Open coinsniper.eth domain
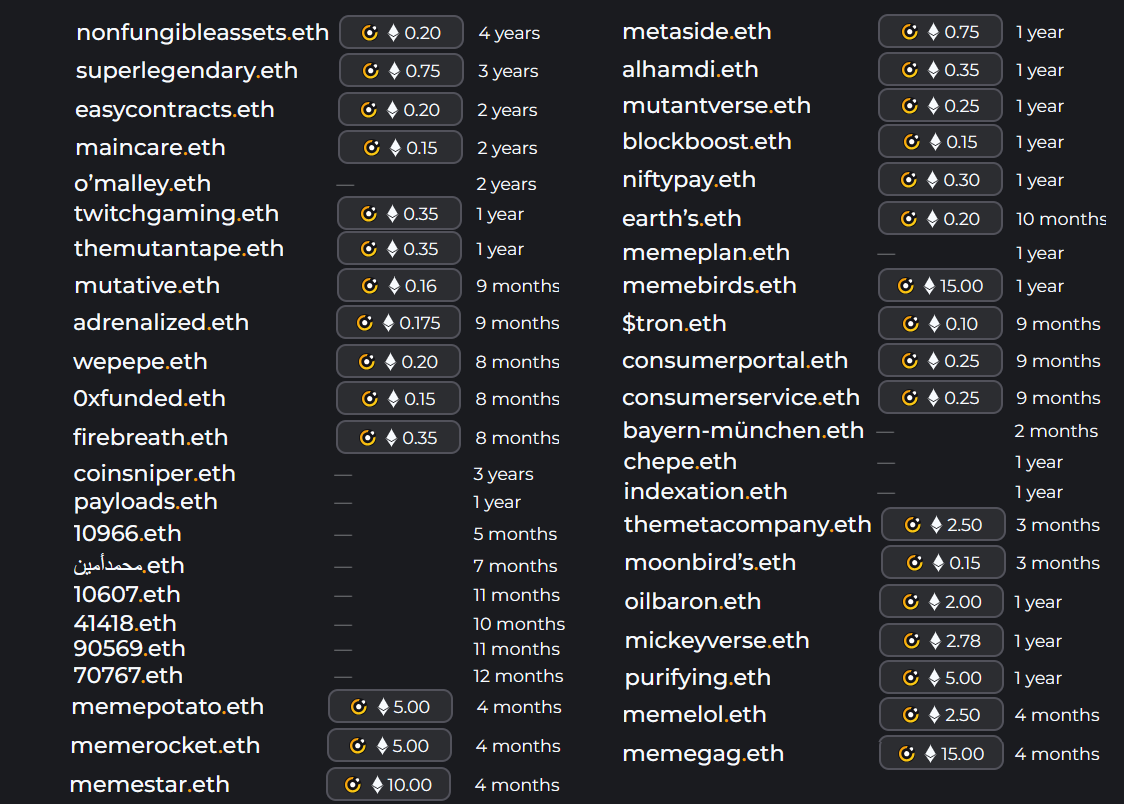1124x804 pixels. tap(154, 474)
